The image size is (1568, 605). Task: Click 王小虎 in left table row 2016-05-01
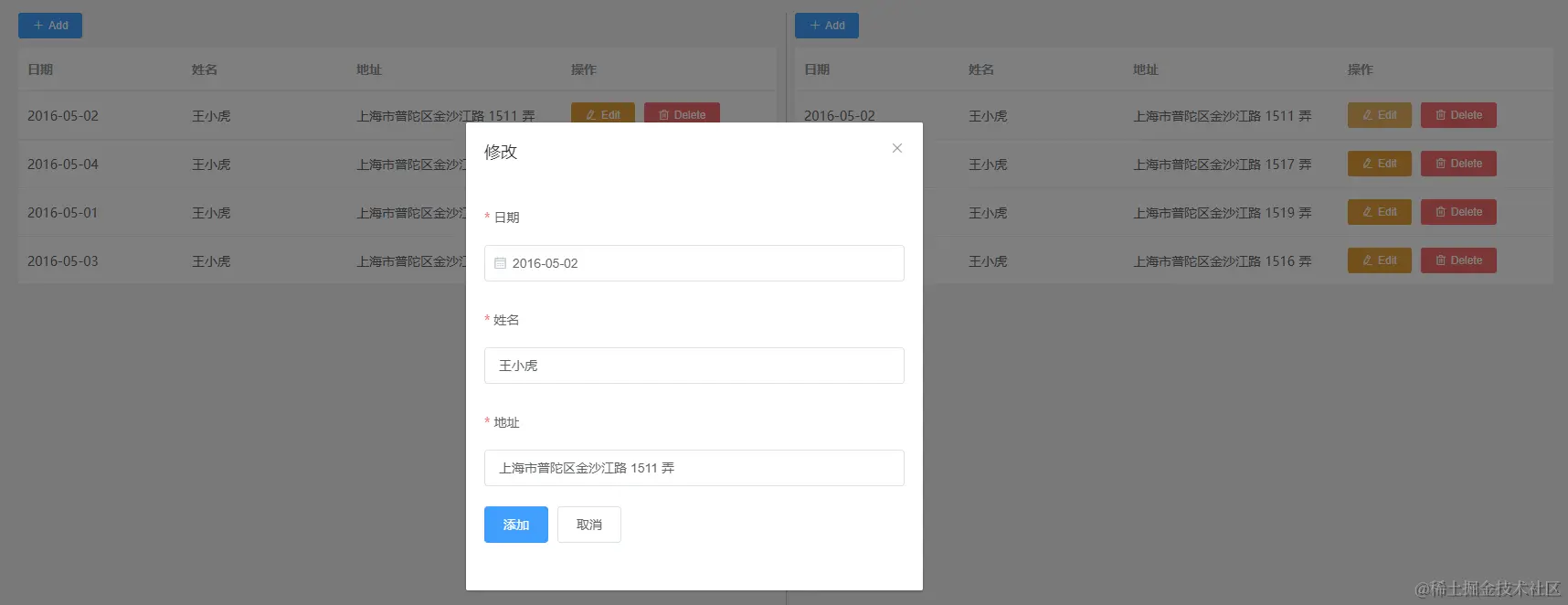click(211, 213)
